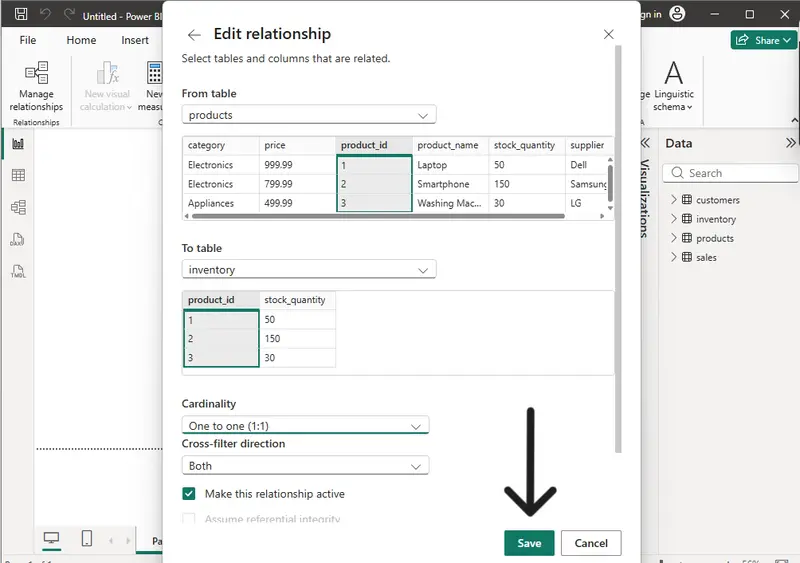Click the customers table icon
The image size is (800, 563).
687,200
